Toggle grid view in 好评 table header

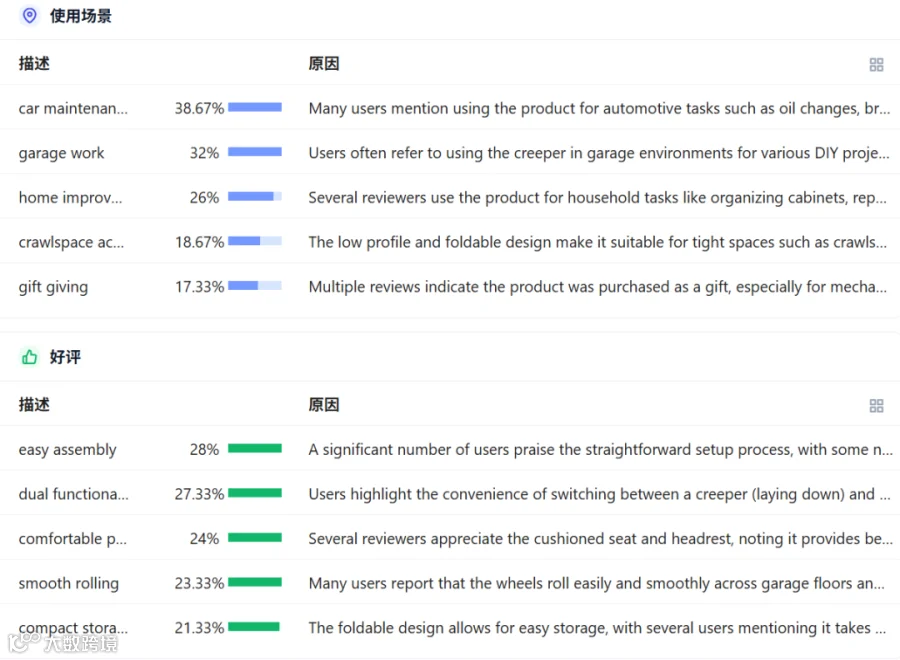coord(876,406)
